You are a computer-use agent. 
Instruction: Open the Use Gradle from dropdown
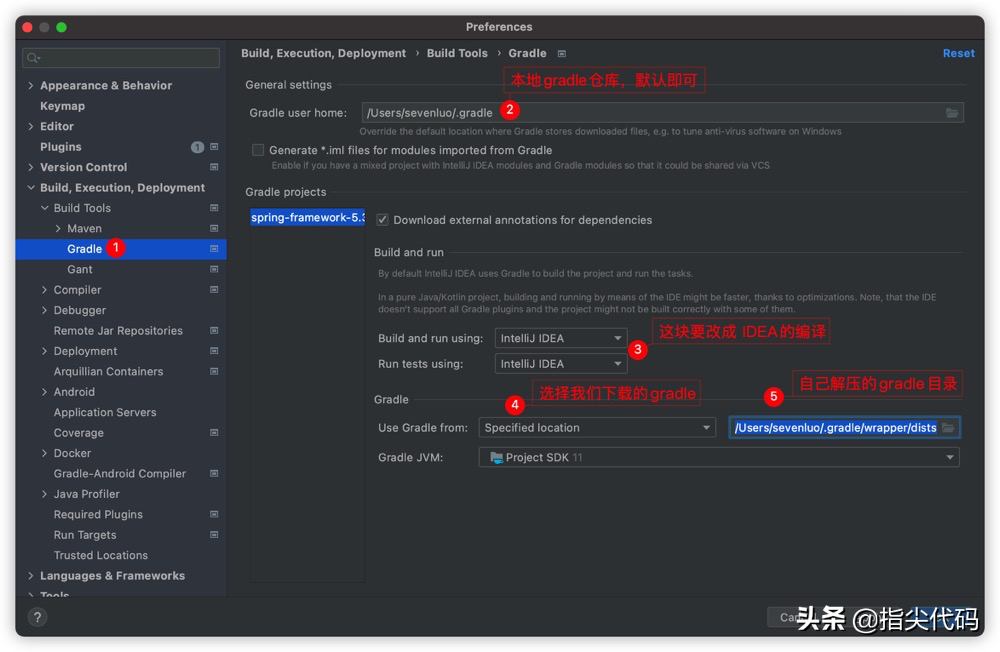coord(596,428)
